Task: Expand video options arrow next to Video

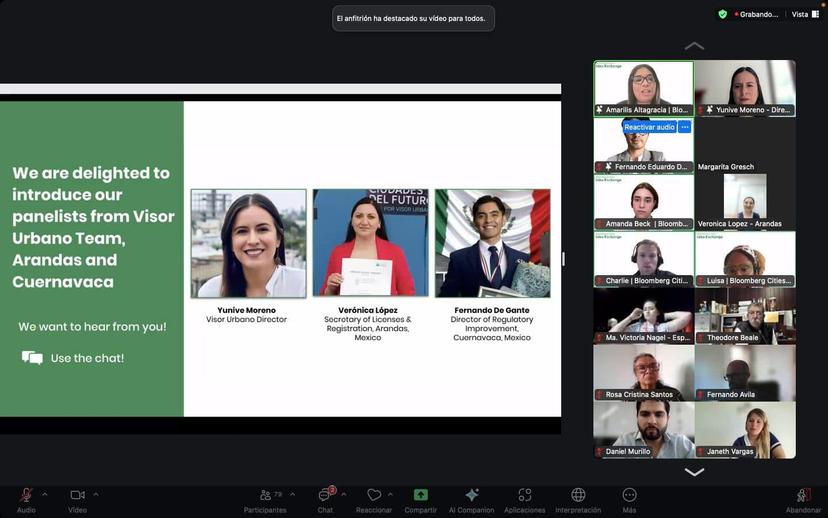Action: point(96,494)
